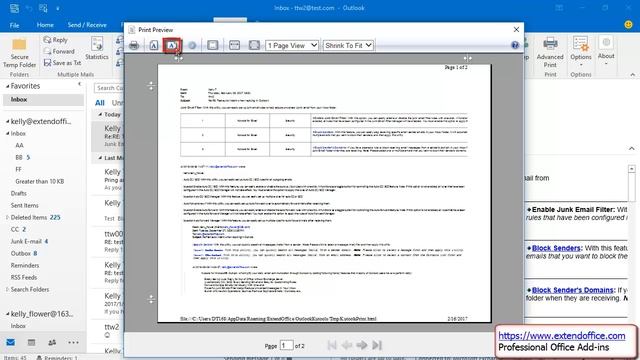Screen dimensions: 640x360
Task: Open the Reminders folder
Action: tap(25, 265)
